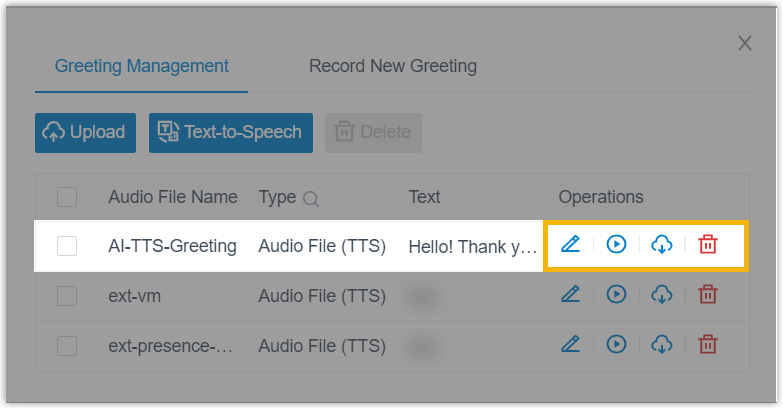Viewport: 783px width, 409px height.
Task: Remove the ext-presence greeting with trash icon
Action: pos(708,345)
